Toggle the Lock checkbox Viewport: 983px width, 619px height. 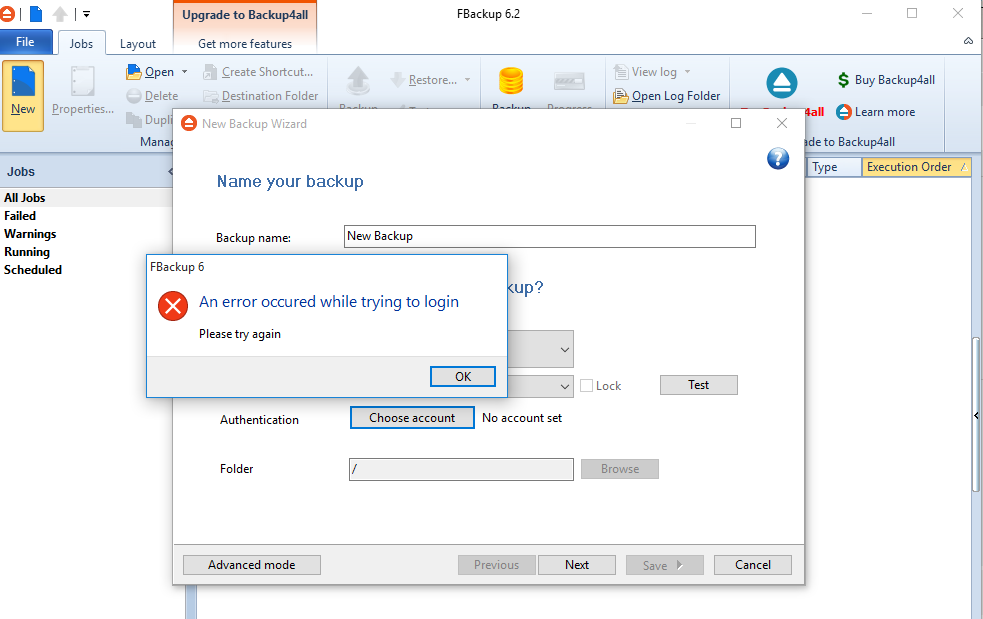587,386
